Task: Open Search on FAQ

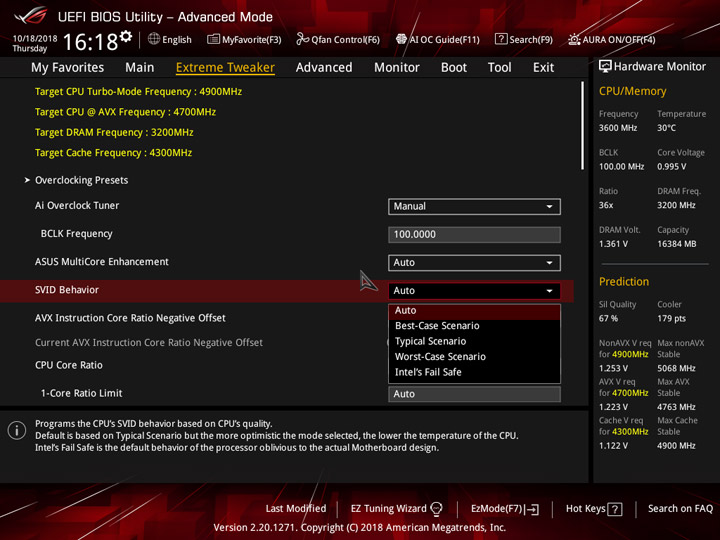Action: pos(680,508)
